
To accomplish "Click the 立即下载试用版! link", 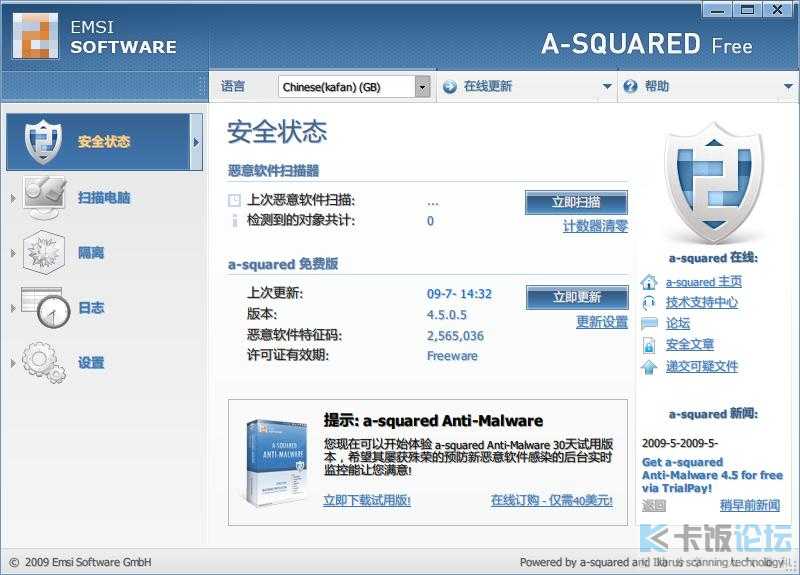I will [x=367, y=501].
